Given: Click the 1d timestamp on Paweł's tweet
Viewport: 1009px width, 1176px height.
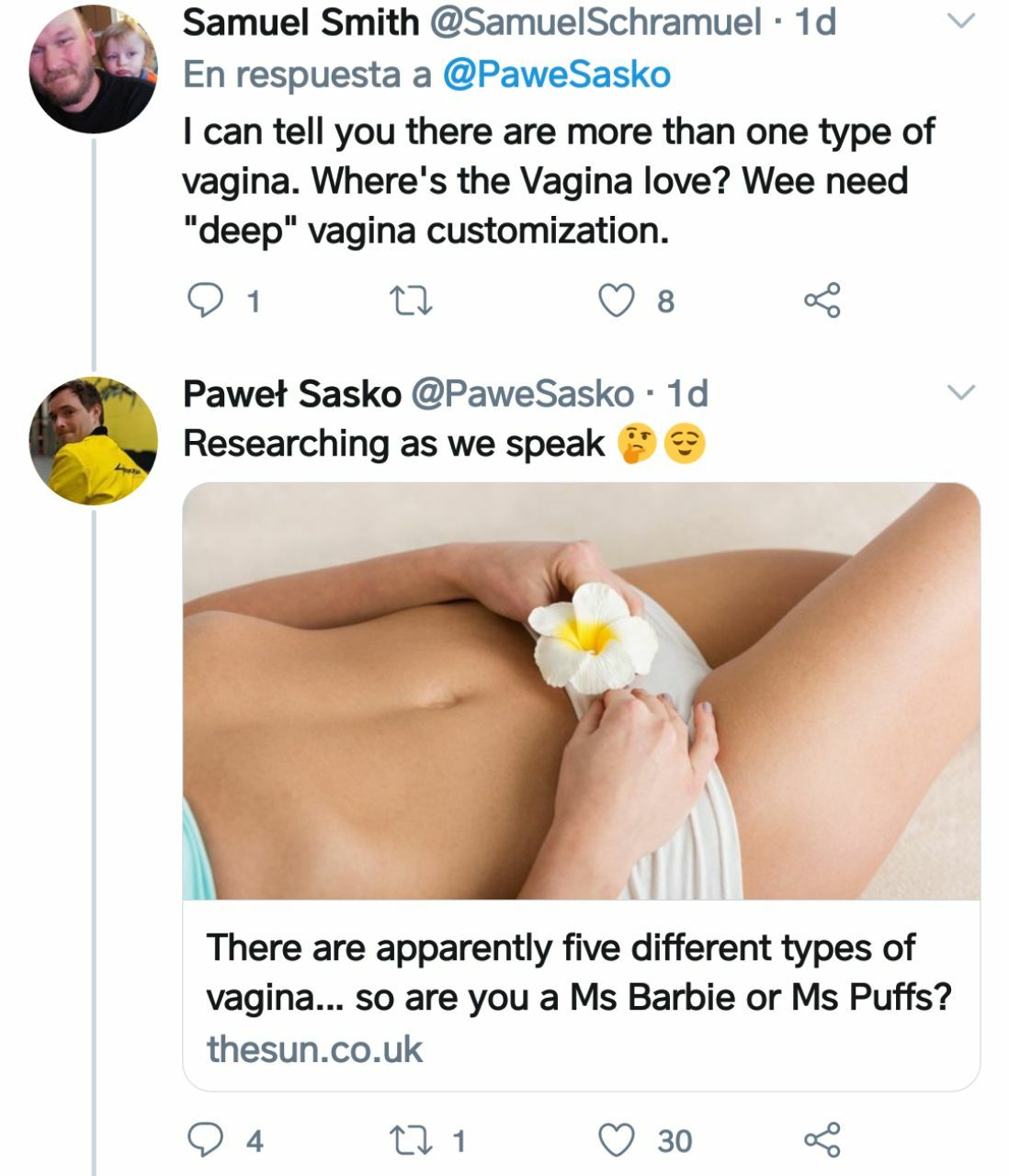Looking at the screenshot, I should pyautogui.click(x=686, y=393).
